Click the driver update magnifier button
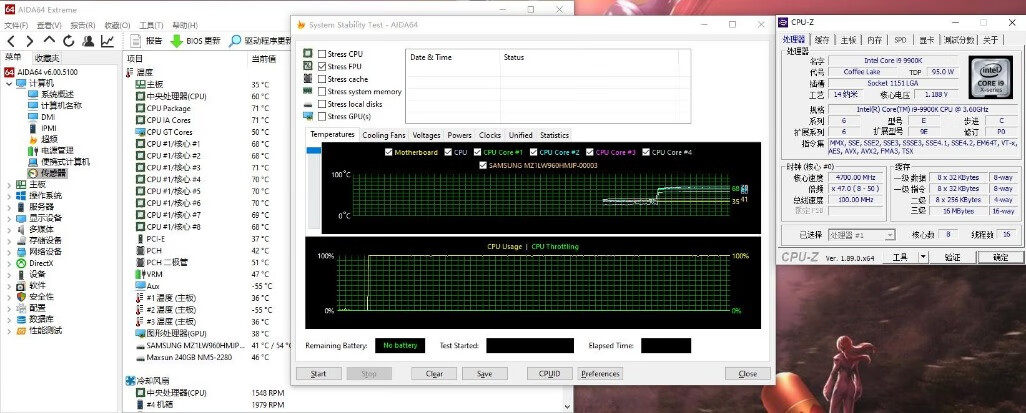Image resolution: width=1026 pixels, height=413 pixels. coord(259,41)
